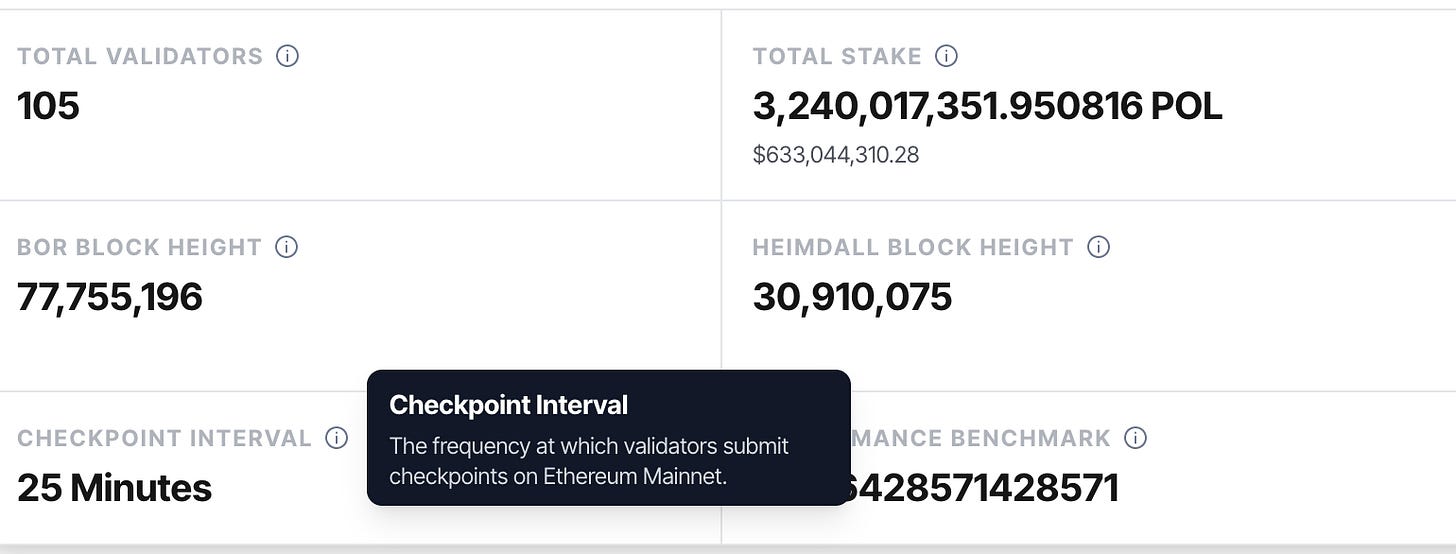Click the Total Stake info icon
Image resolution: width=1456 pixels, height=554 pixels.
(946, 56)
